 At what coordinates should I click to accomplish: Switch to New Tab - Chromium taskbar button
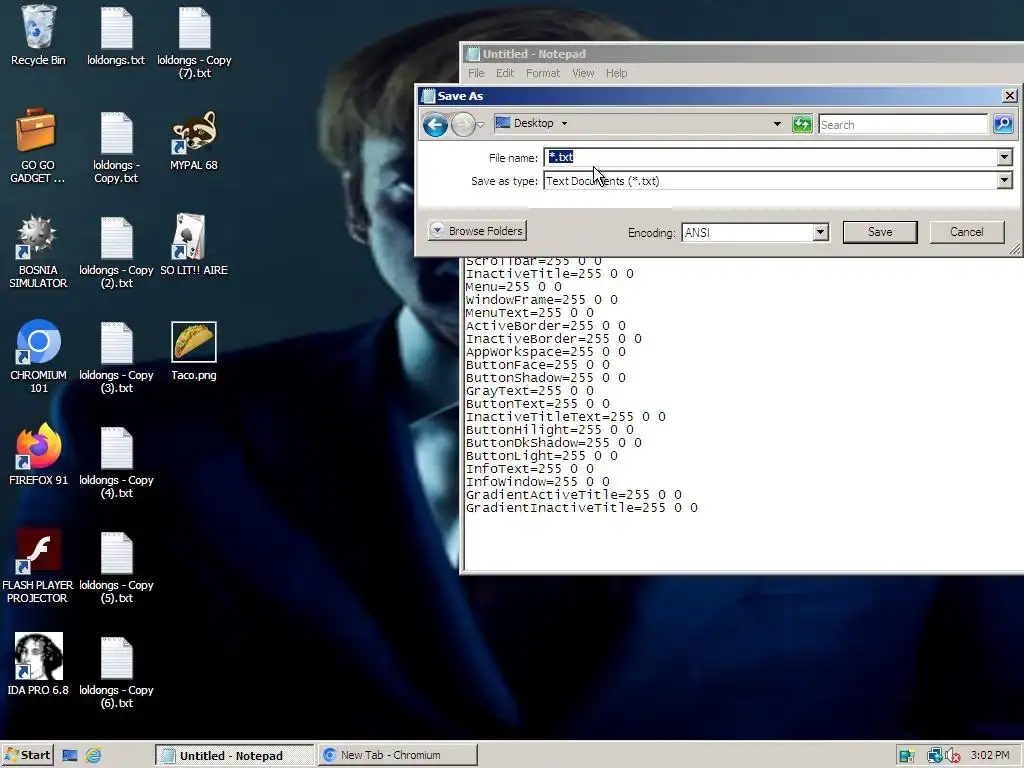tap(398, 755)
